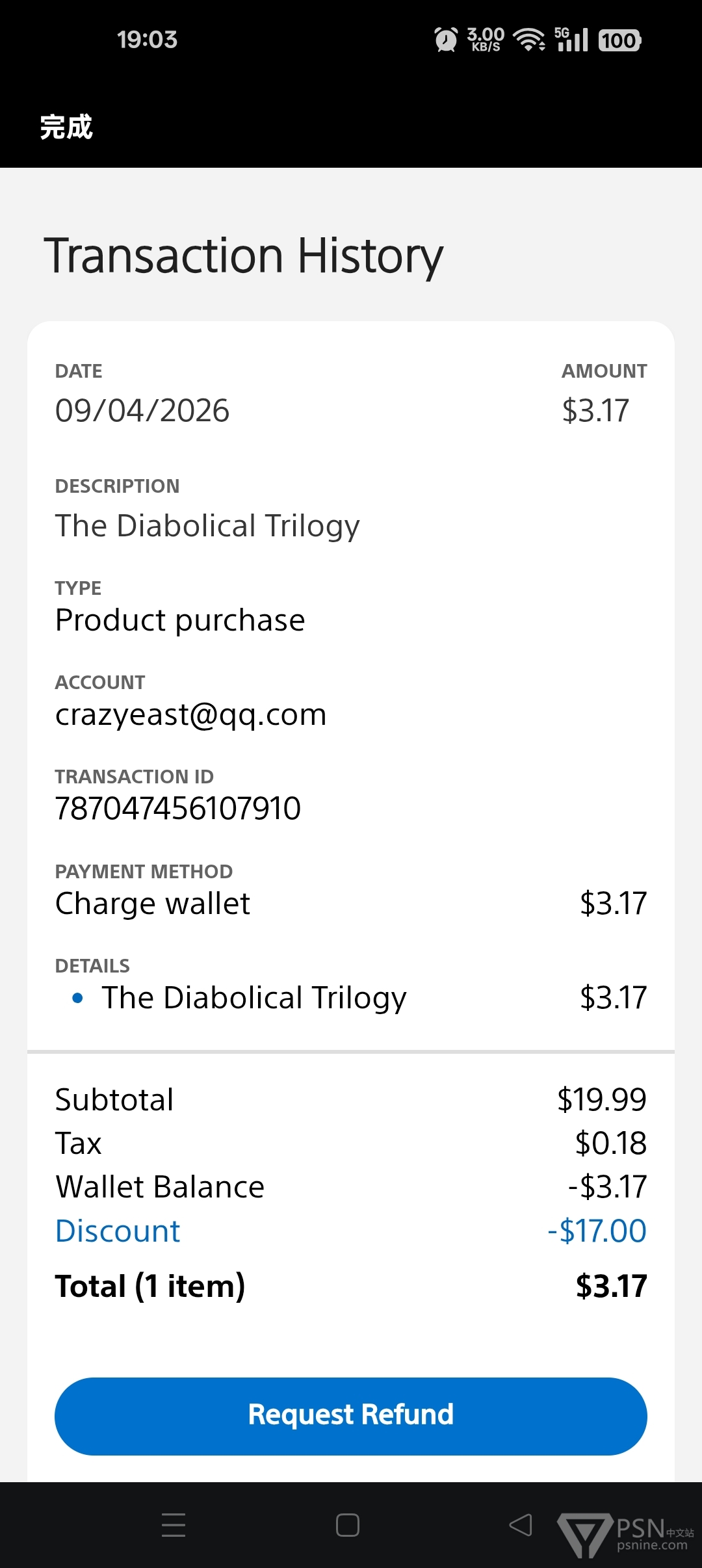Tap the account email crazyeast@qq.com

coord(190,714)
